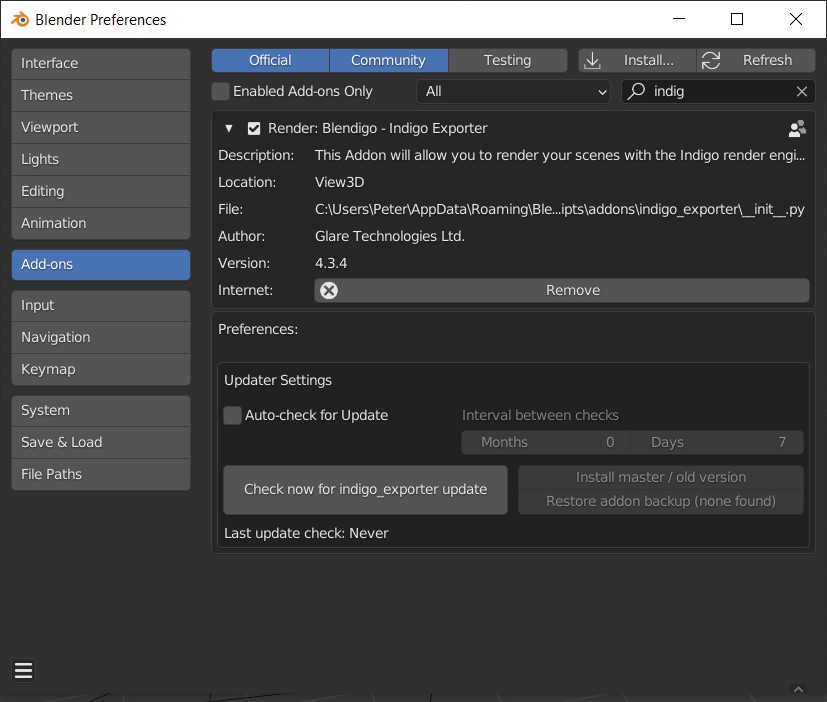Expand the small arrow at bottom right
827x702 pixels.
[798, 689]
